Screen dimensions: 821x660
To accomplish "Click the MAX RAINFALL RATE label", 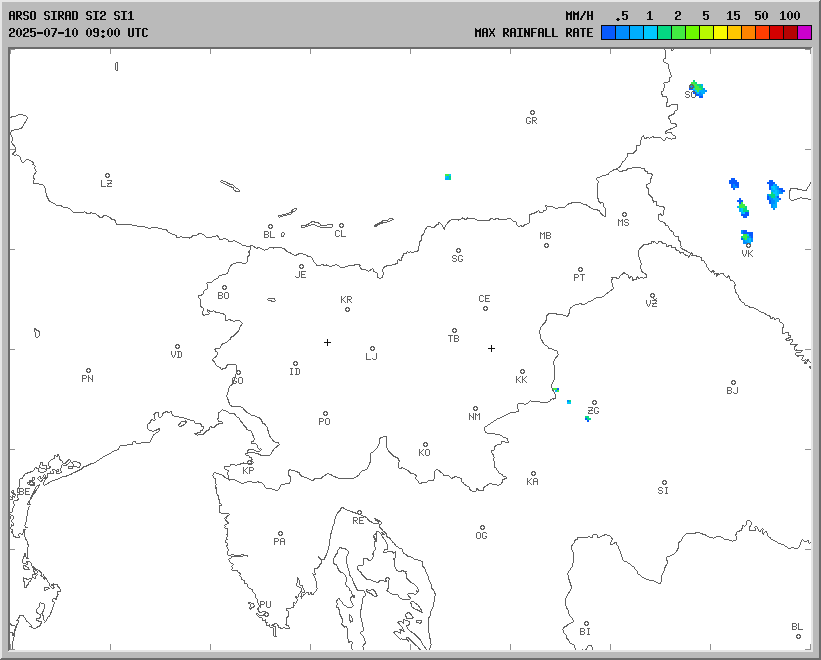I will [x=534, y=32].
